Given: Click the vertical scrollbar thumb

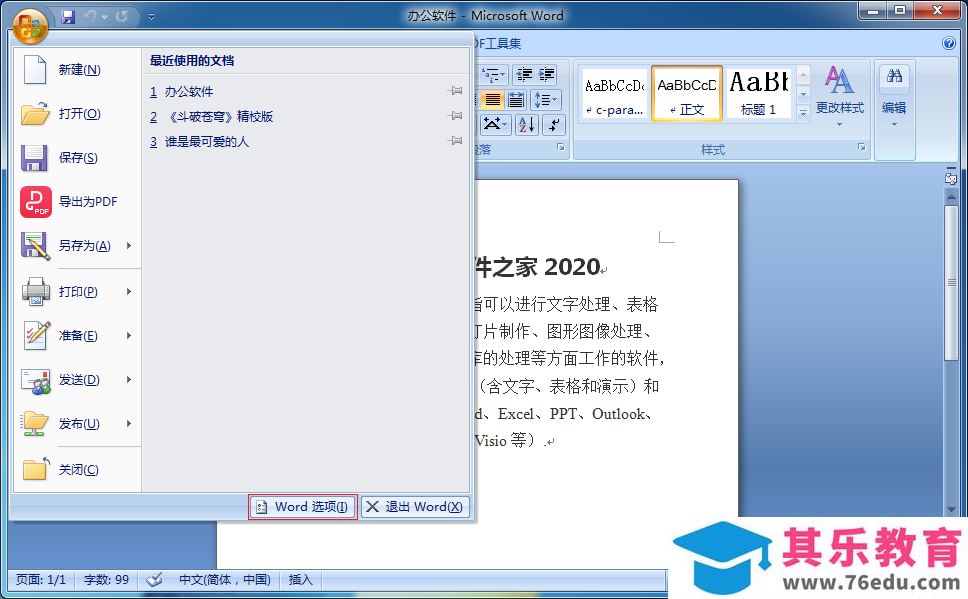Looking at the screenshot, I should pos(951,283).
